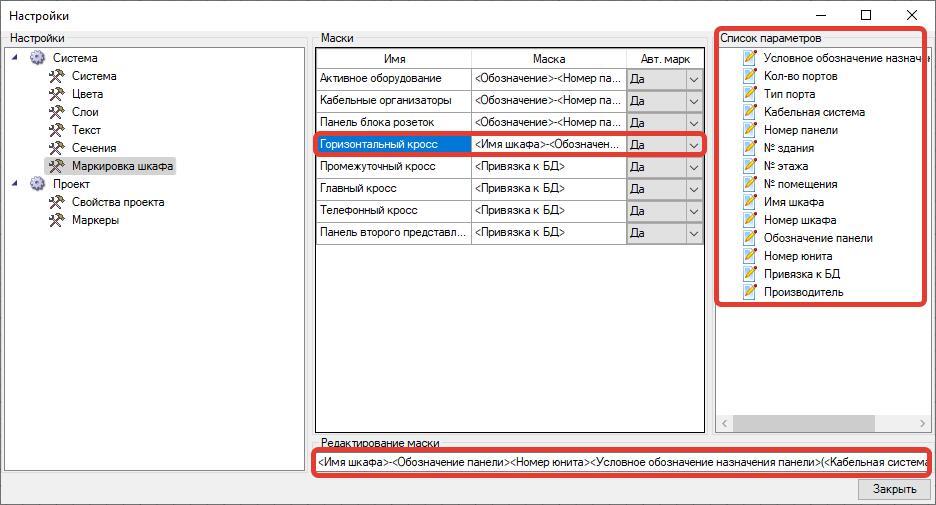Collapse the Система root tree node
The width and height of the screenshot is (936, 505).
15,58
